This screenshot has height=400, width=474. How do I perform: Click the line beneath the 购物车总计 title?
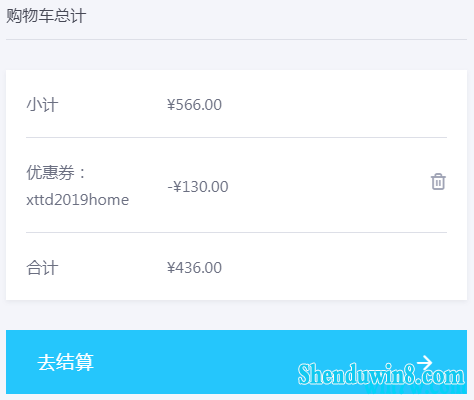(236, 39)
